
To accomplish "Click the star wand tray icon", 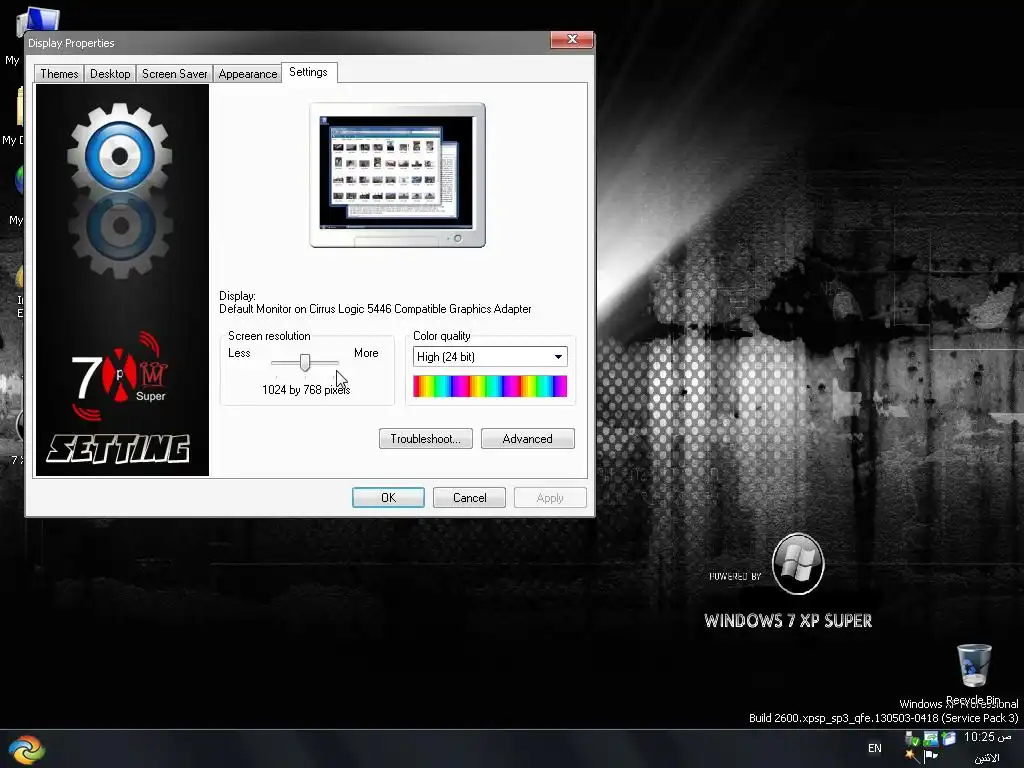I will (x=912, y=756).
